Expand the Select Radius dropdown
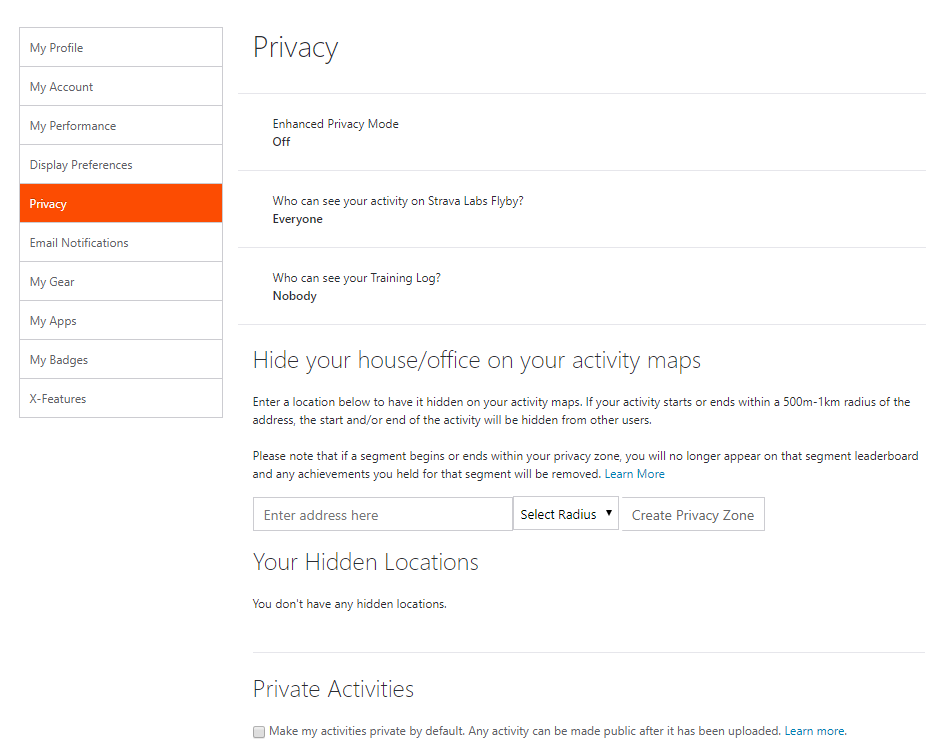Viewport: 926px width, 754px height. tap(566, 514)
